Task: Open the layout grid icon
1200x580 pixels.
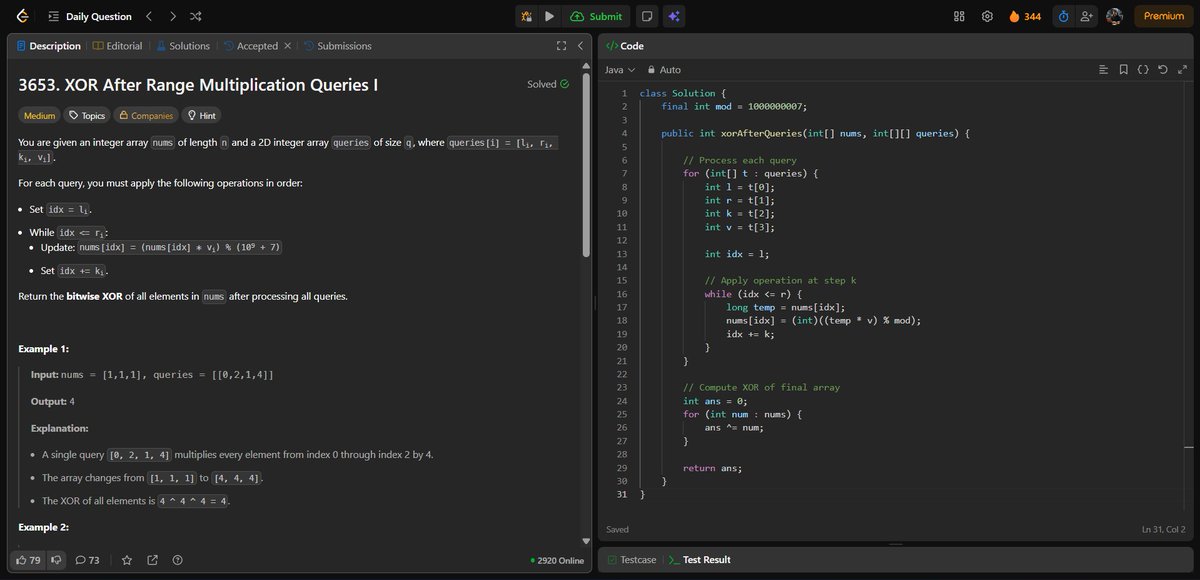Action: tap(959, 16)
